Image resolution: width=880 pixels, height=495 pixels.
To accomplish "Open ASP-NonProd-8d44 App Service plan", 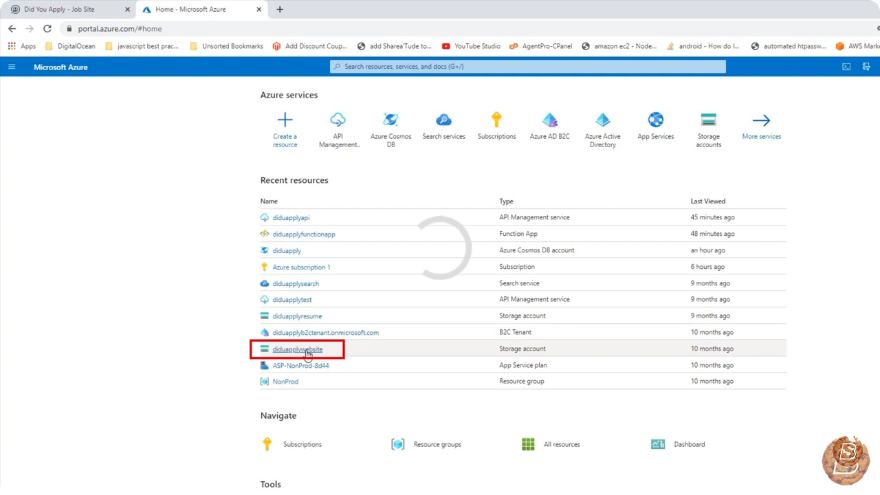I will point(301,365).
